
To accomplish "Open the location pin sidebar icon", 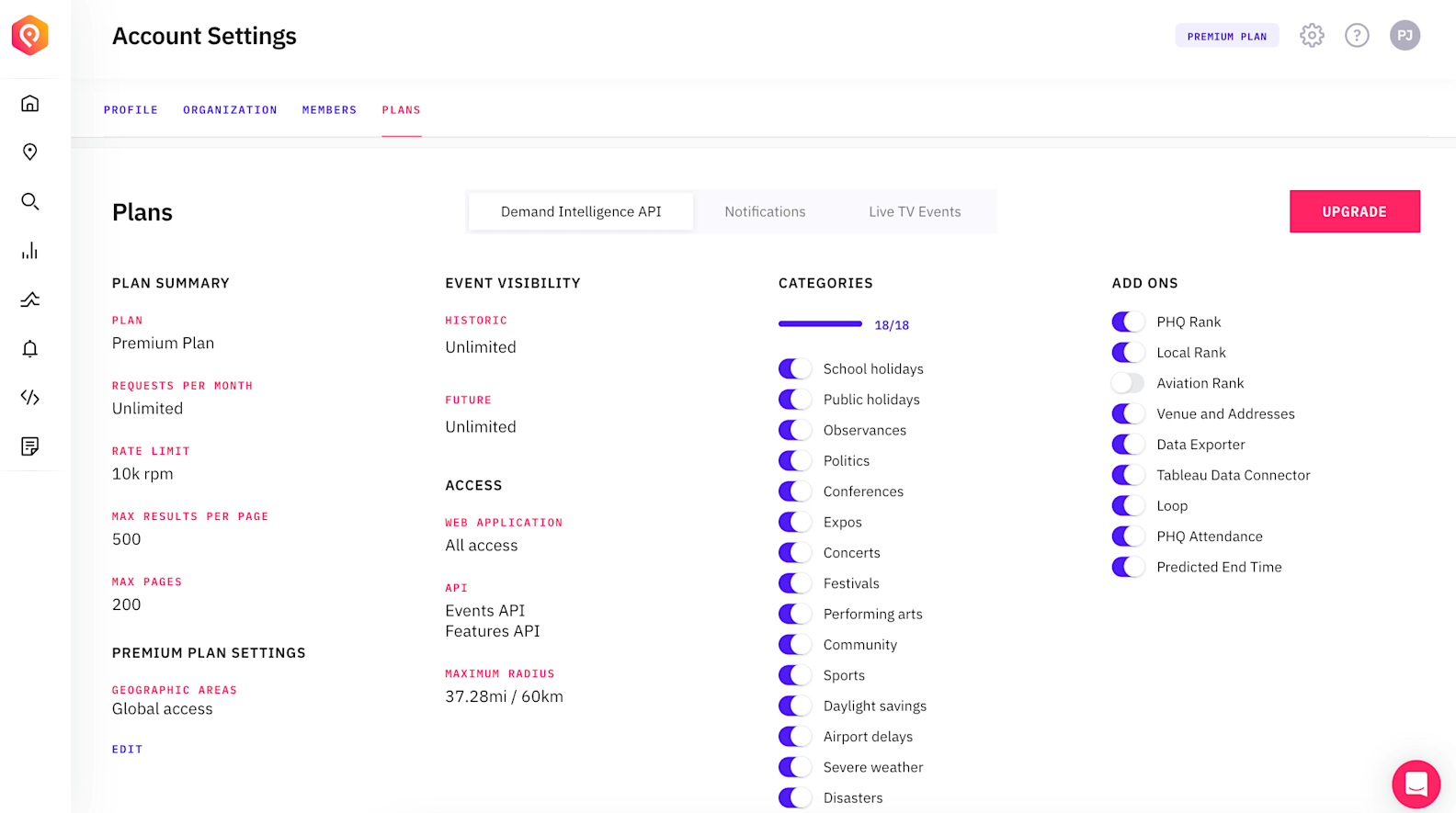I will [x=30, y=152].
